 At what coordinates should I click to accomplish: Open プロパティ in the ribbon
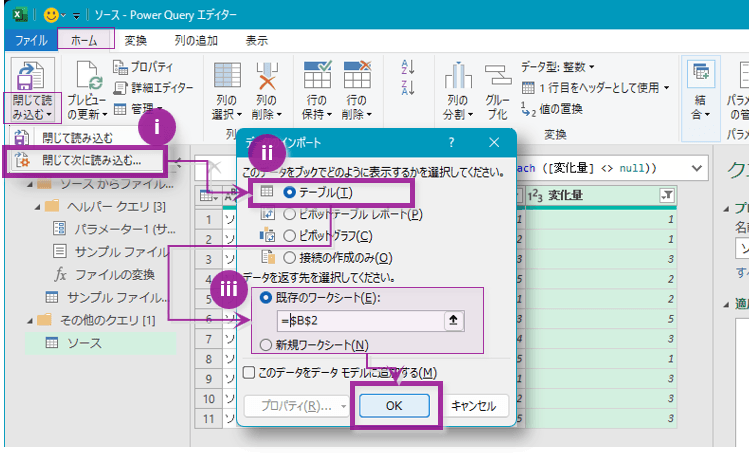(x=143, y=67)
